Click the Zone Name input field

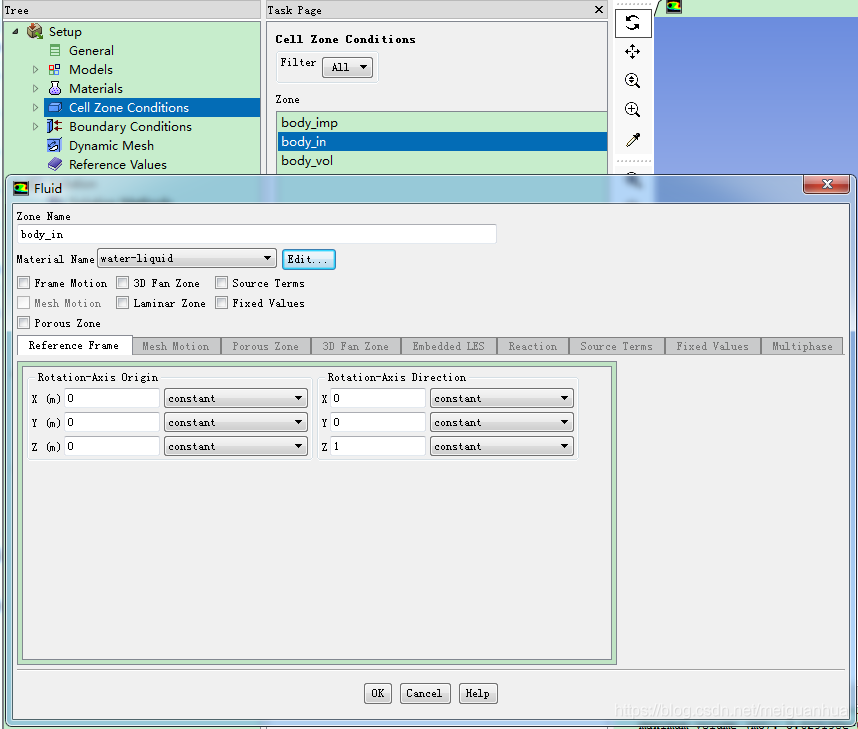257,235
